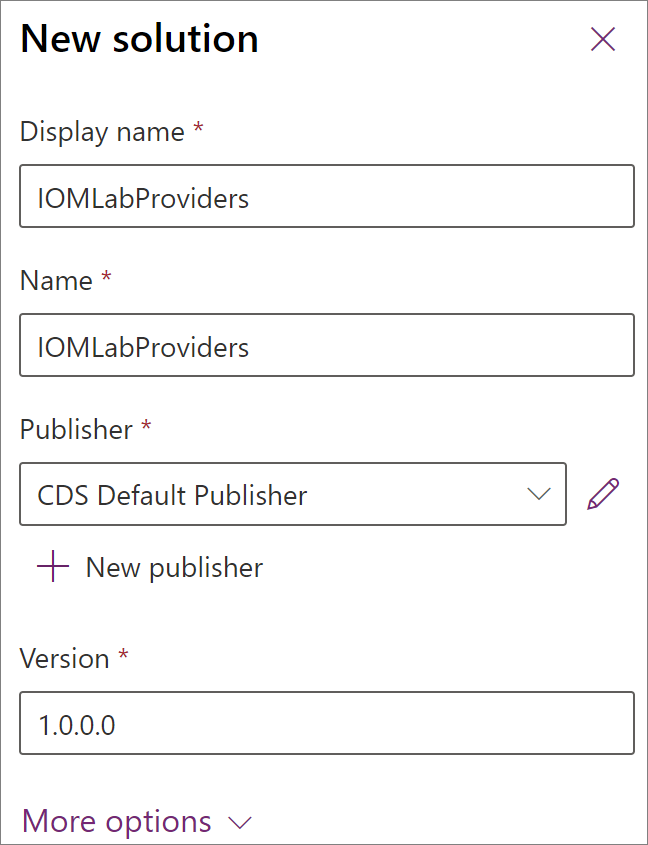Viewport: 648px width, 845px height.
Task: Click the required asterisk beside Publisher
Action: tap(146, 425)
